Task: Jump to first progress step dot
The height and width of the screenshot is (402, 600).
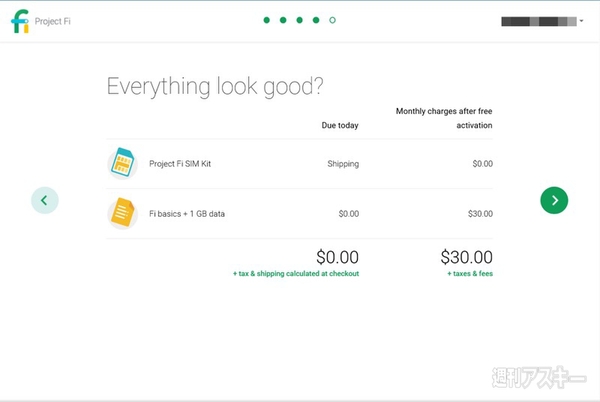Action: (x=267, y=20)
